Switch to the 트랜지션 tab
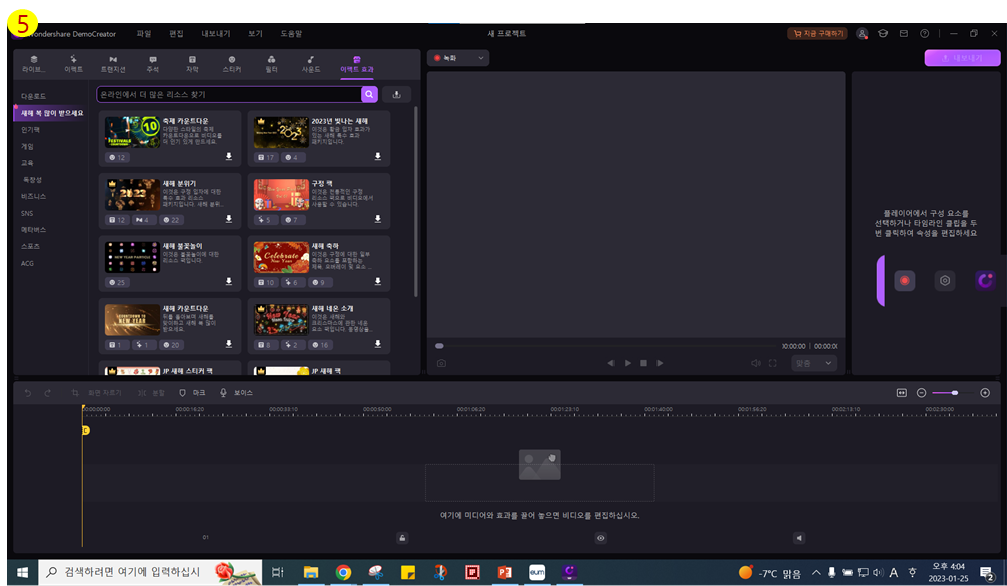 tap(113, 64)
